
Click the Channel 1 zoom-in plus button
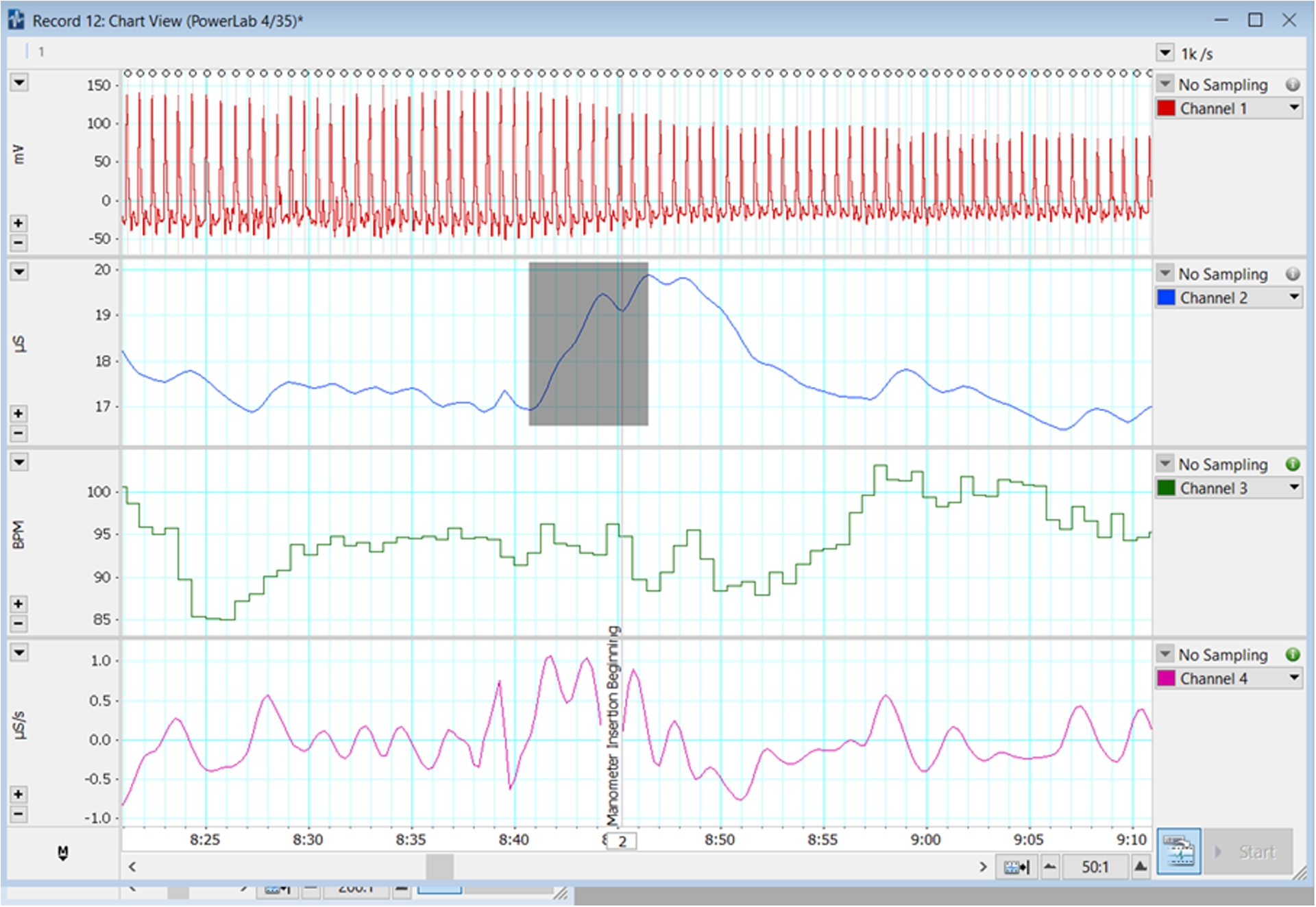pos(19,223)
